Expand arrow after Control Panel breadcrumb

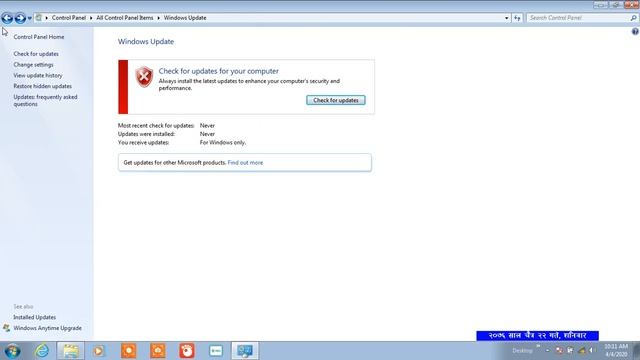[91, 18]
